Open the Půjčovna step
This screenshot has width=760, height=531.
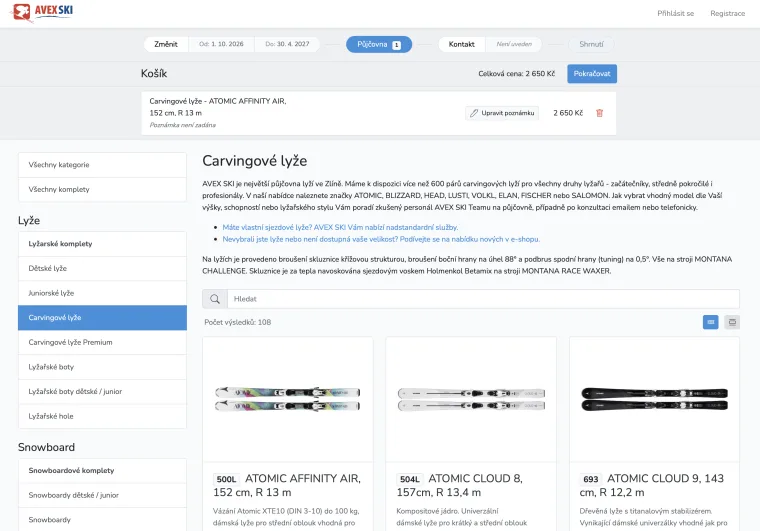pyautogui.click(x=379, y=45)
